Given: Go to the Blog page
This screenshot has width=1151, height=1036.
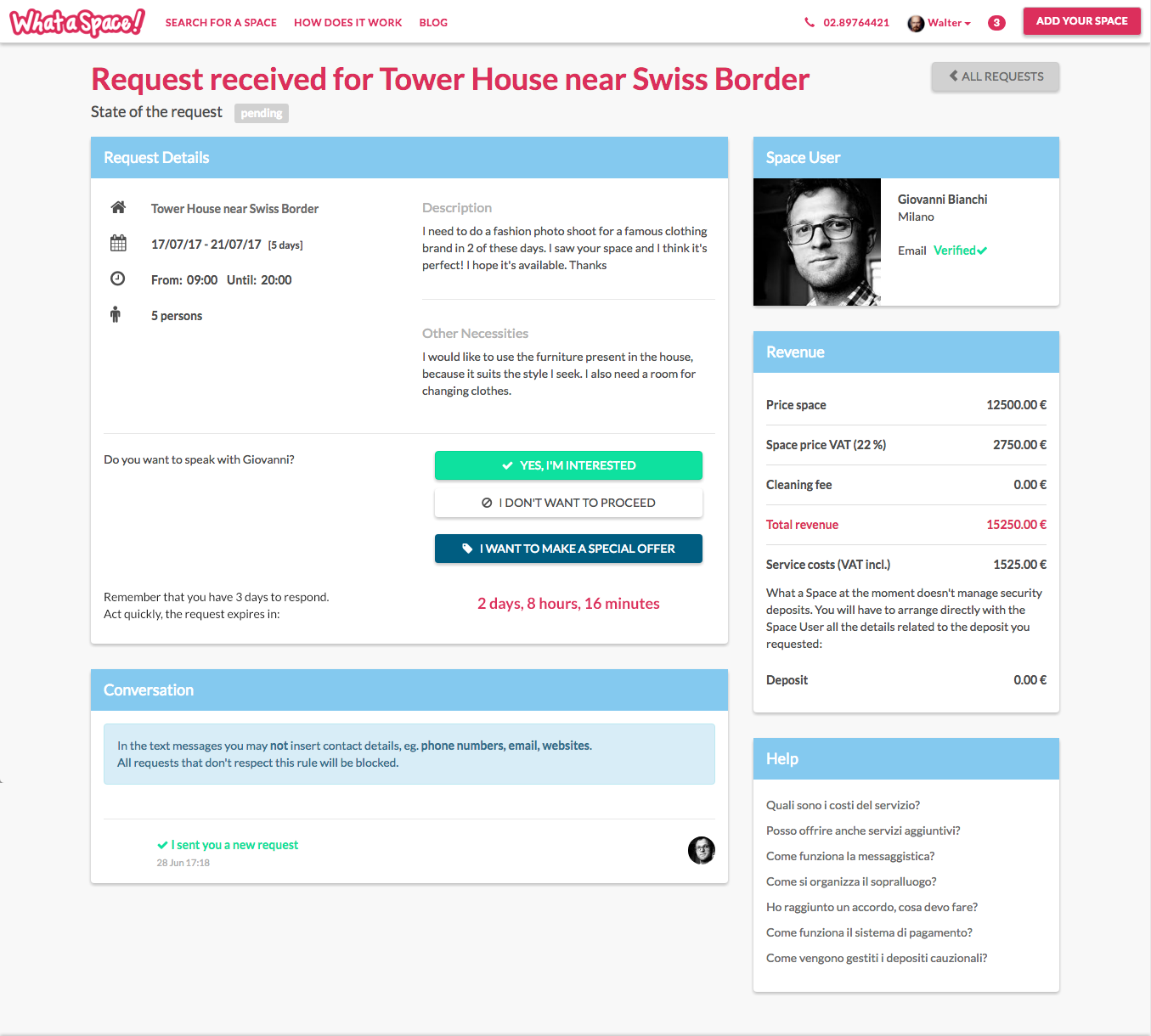Looking at the screenshot, I should point(433,23).
